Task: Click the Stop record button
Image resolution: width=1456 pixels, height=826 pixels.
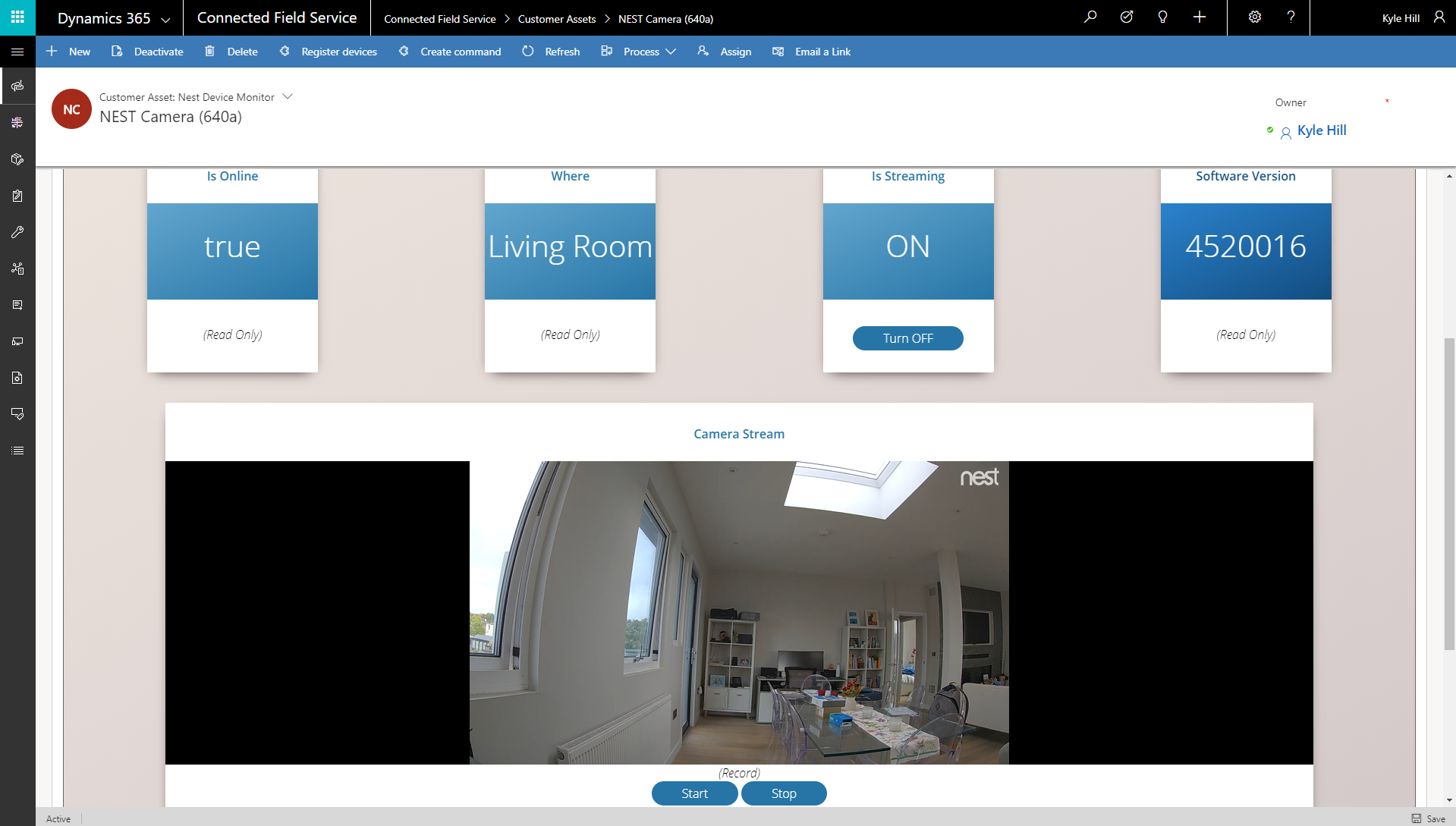Action: [784, 793]
